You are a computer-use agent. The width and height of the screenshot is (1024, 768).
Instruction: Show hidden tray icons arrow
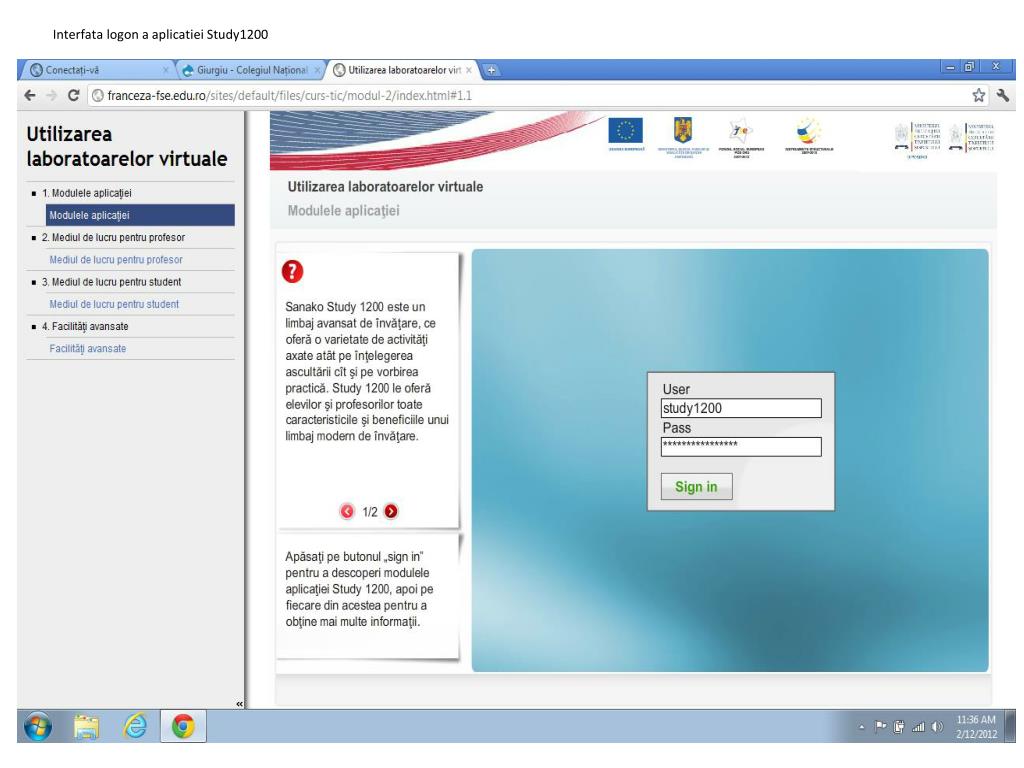(x=861, y=727)
